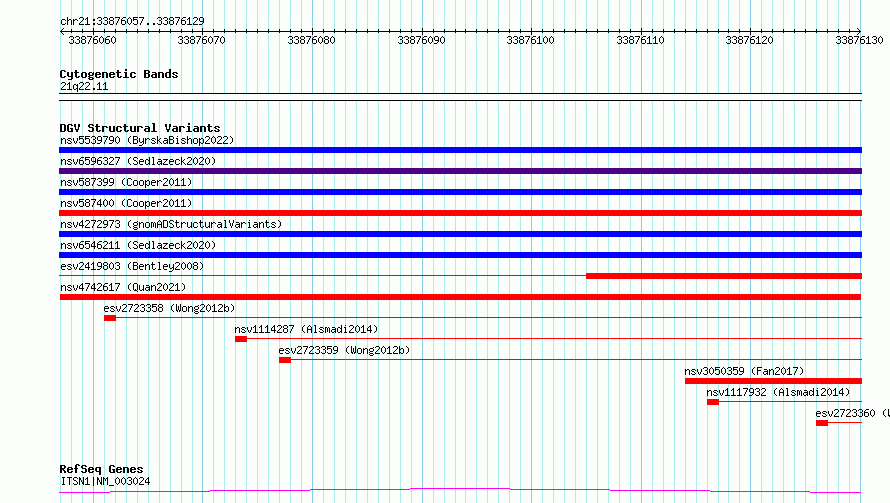Click the cytogenetic band 21q22.11 outline bar
Viewport: 890px width, 503px height.
pyautogui.click(x=460, y=97)
